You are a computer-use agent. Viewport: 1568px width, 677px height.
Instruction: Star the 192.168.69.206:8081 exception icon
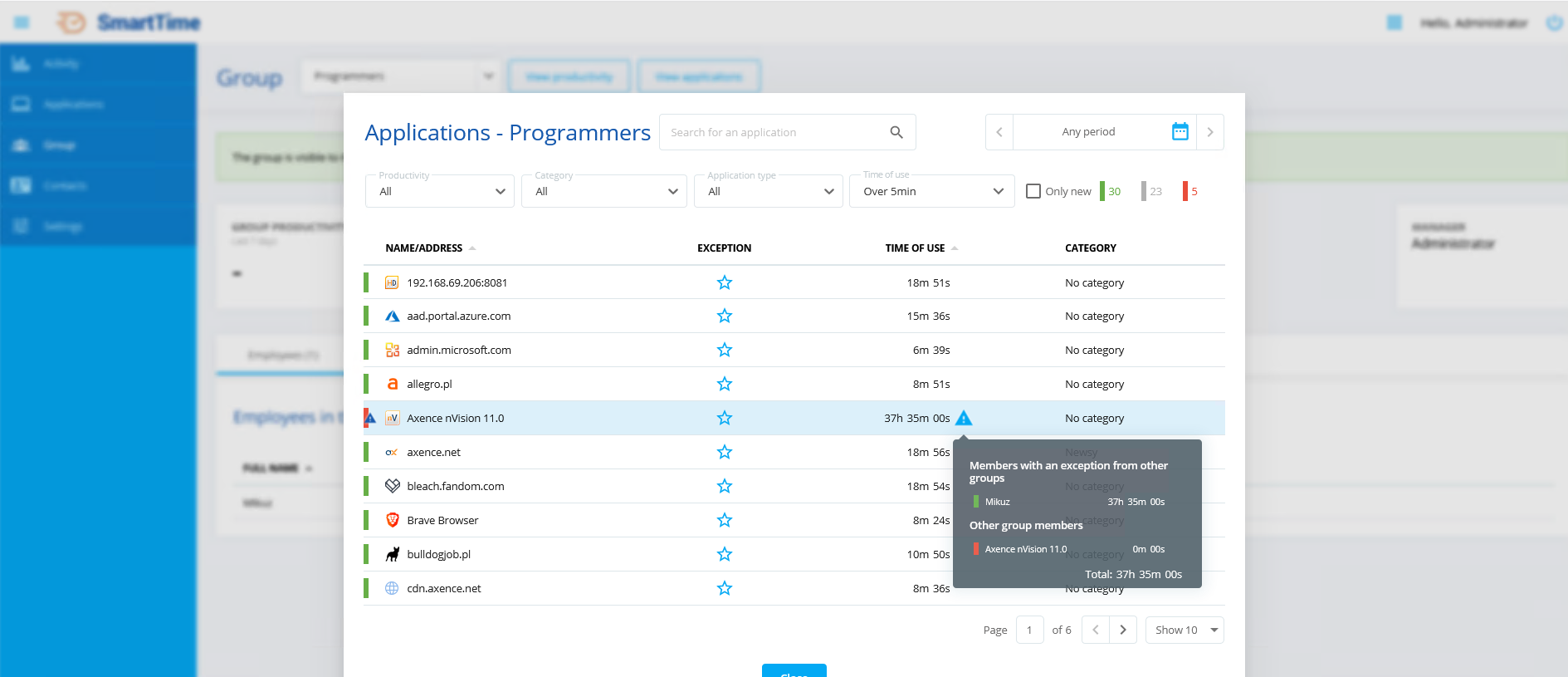tap(724, 282)
